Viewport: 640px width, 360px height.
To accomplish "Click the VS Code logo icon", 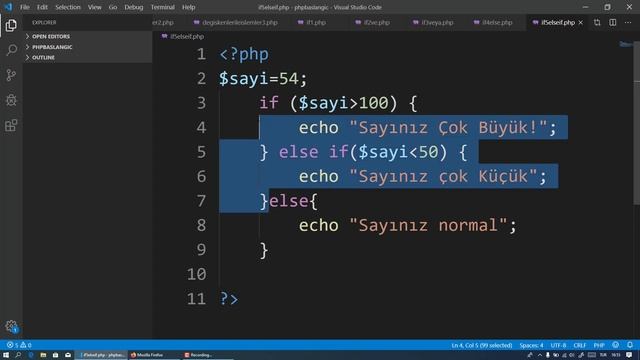I will point(8,7).
